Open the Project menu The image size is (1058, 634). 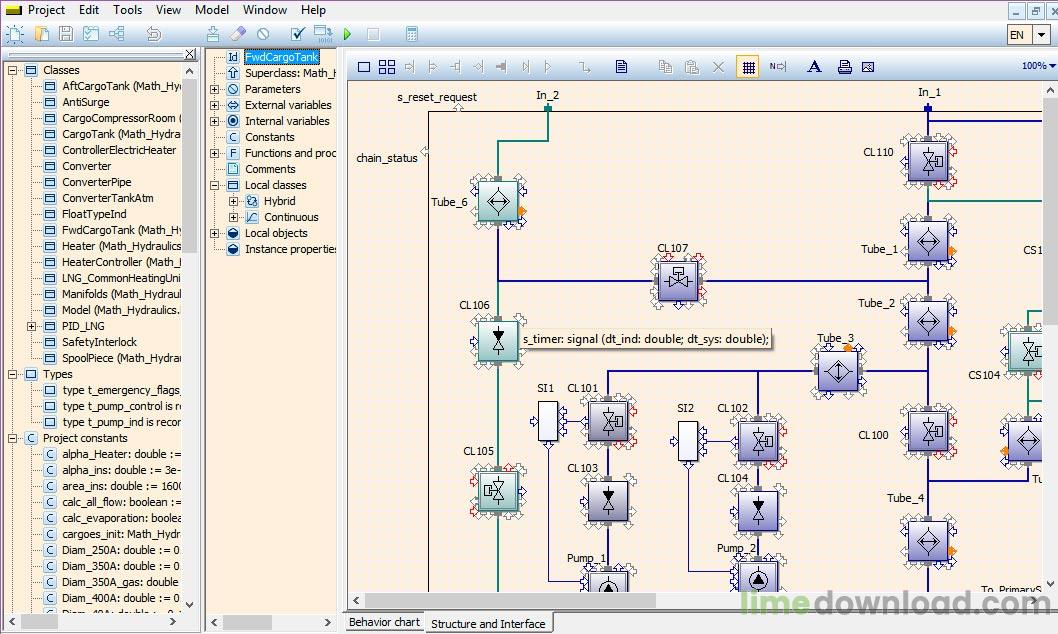[46, 10]
